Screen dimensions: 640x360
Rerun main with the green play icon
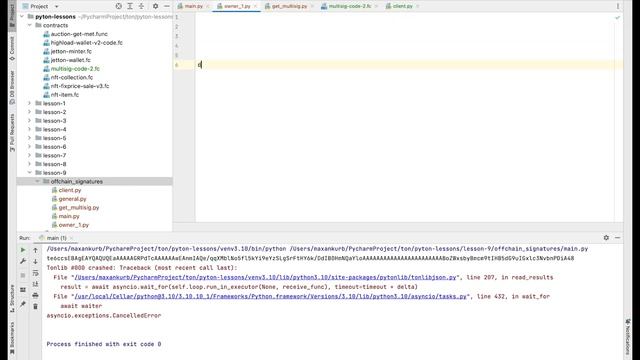pos(23,250)
